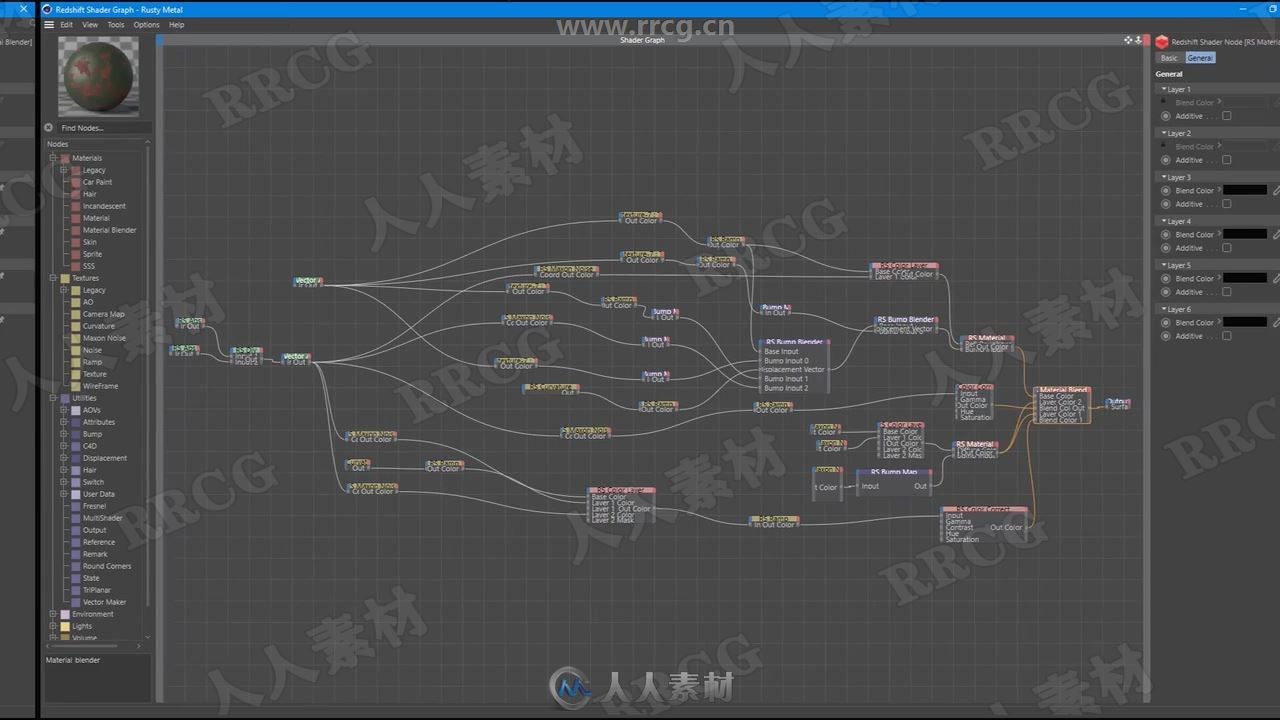1280x720 pixels.
Task: Click the SSS node icon
Action: point(75,266)
